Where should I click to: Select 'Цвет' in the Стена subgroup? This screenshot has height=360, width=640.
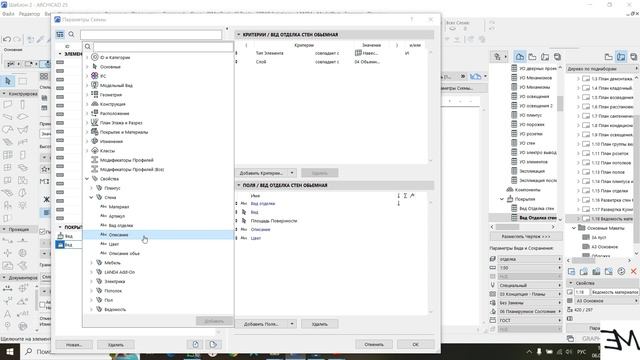114,244
